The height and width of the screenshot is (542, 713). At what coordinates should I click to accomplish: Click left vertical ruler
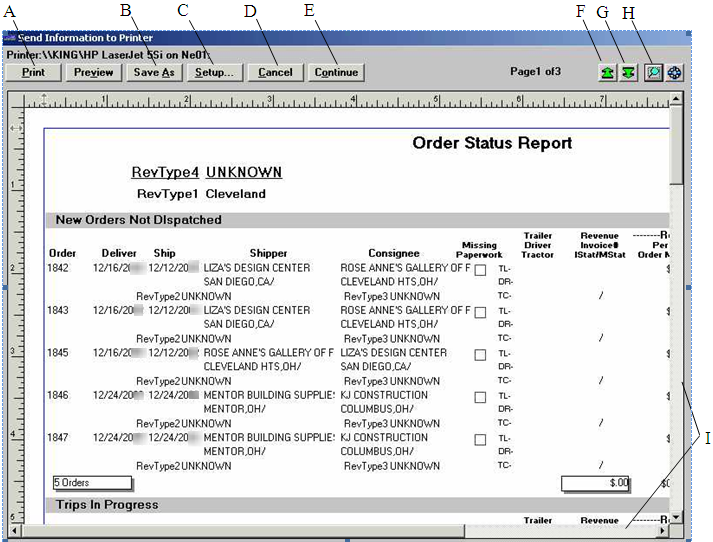coord(16,316)
